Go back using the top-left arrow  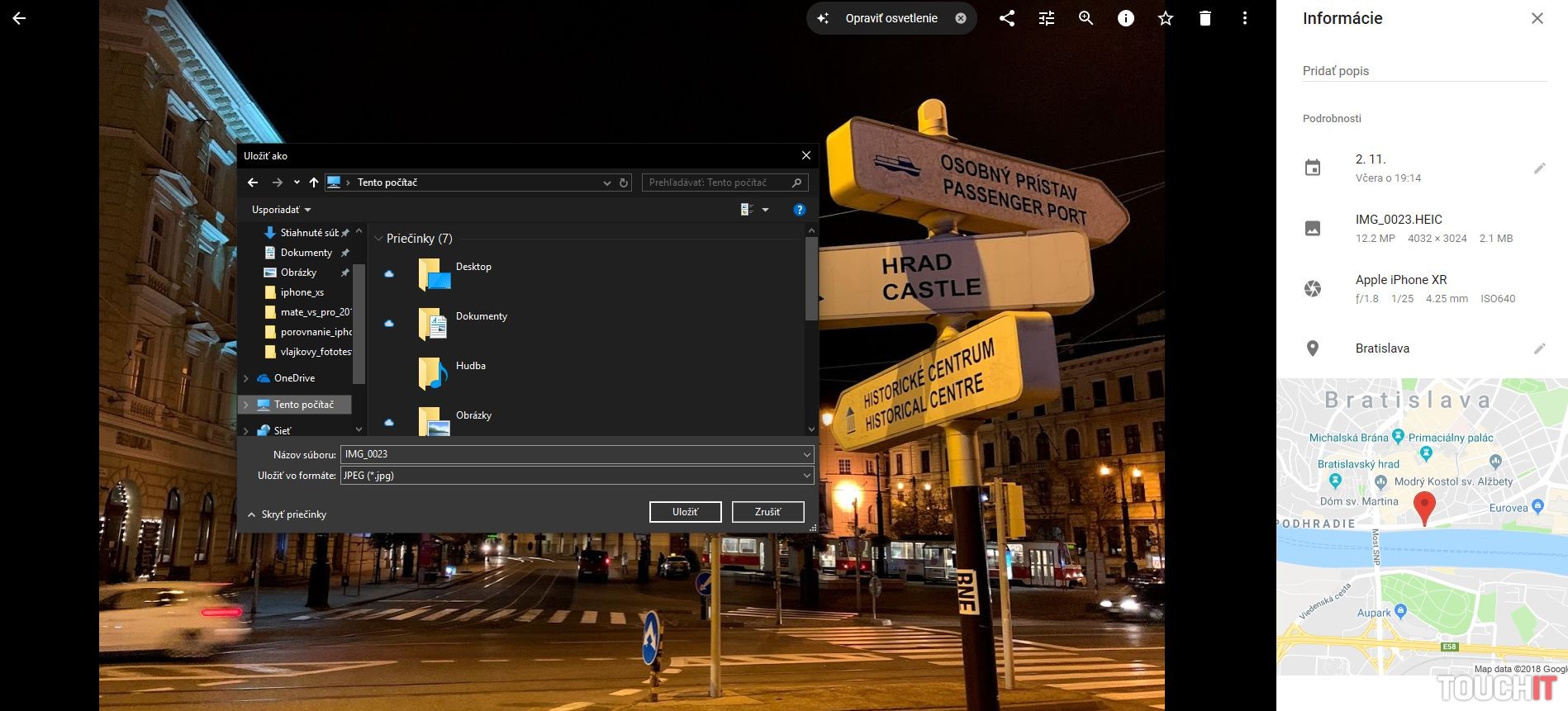19,18
